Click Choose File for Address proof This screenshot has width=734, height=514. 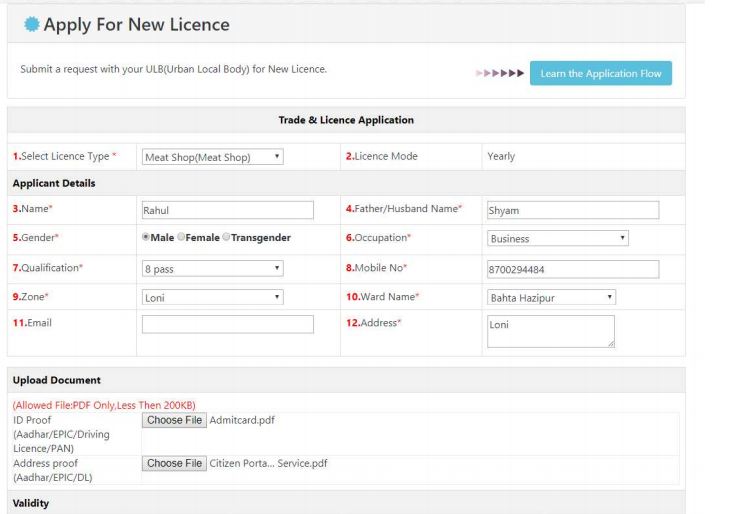pyautogui.click(x=174, y=463)
